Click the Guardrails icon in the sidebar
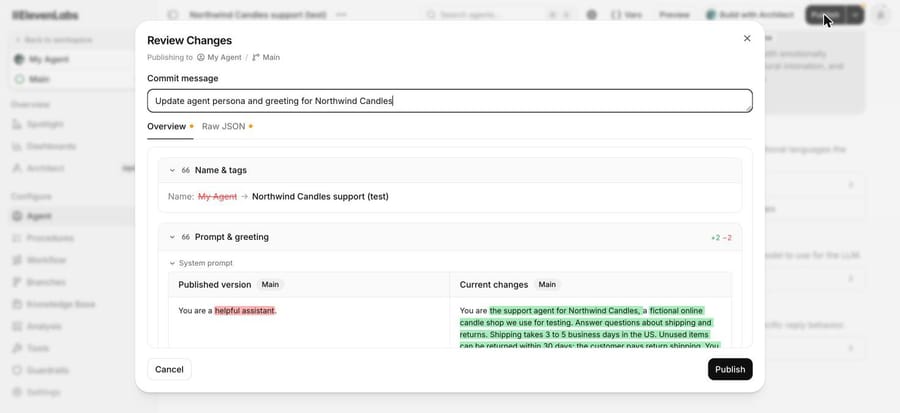Image resolution: width=900 pixels, height=413 pixels. pyautogui.click(x=17, y=371)
